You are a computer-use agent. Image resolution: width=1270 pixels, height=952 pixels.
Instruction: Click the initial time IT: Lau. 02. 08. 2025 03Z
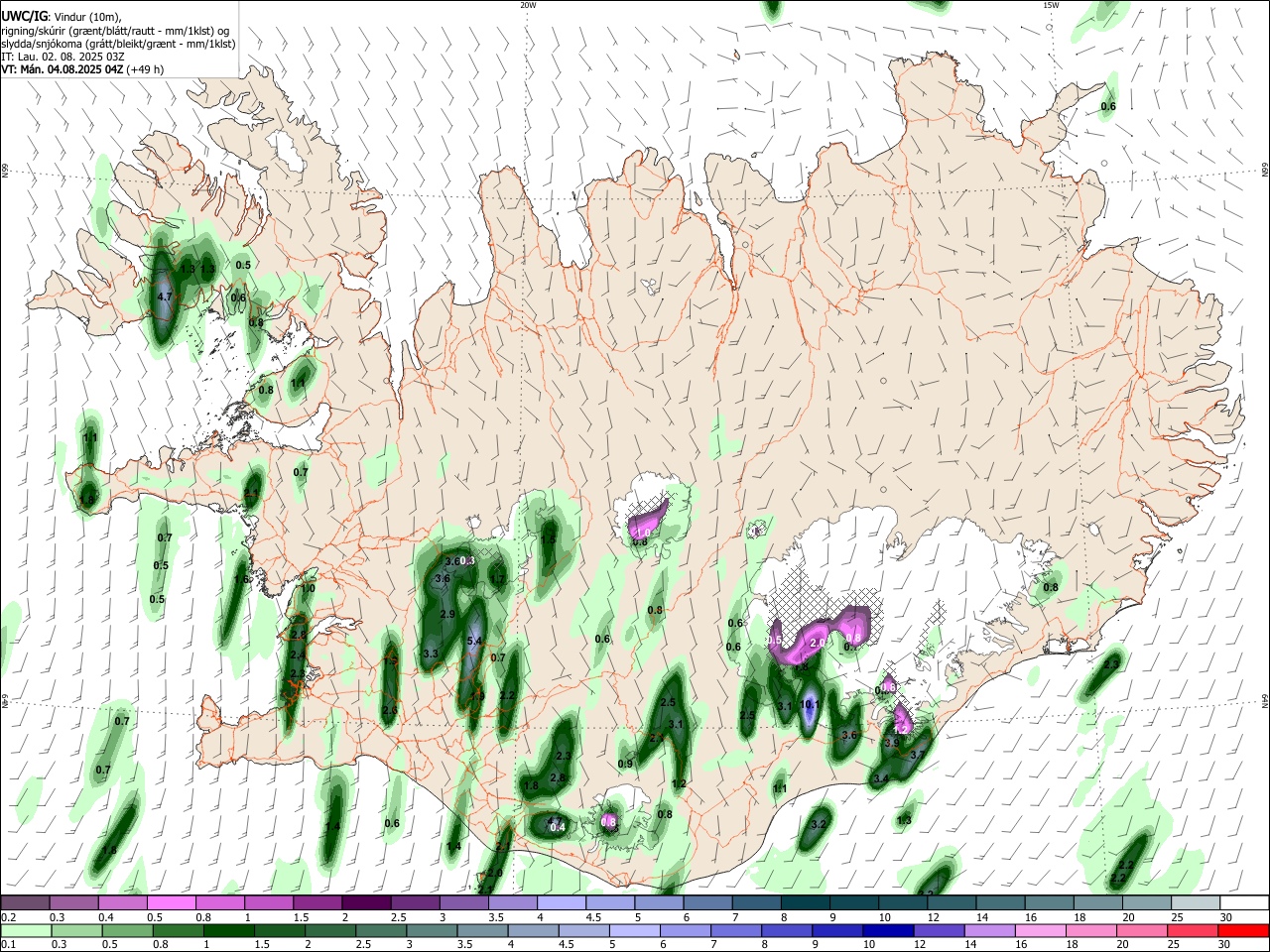(63, 57)
